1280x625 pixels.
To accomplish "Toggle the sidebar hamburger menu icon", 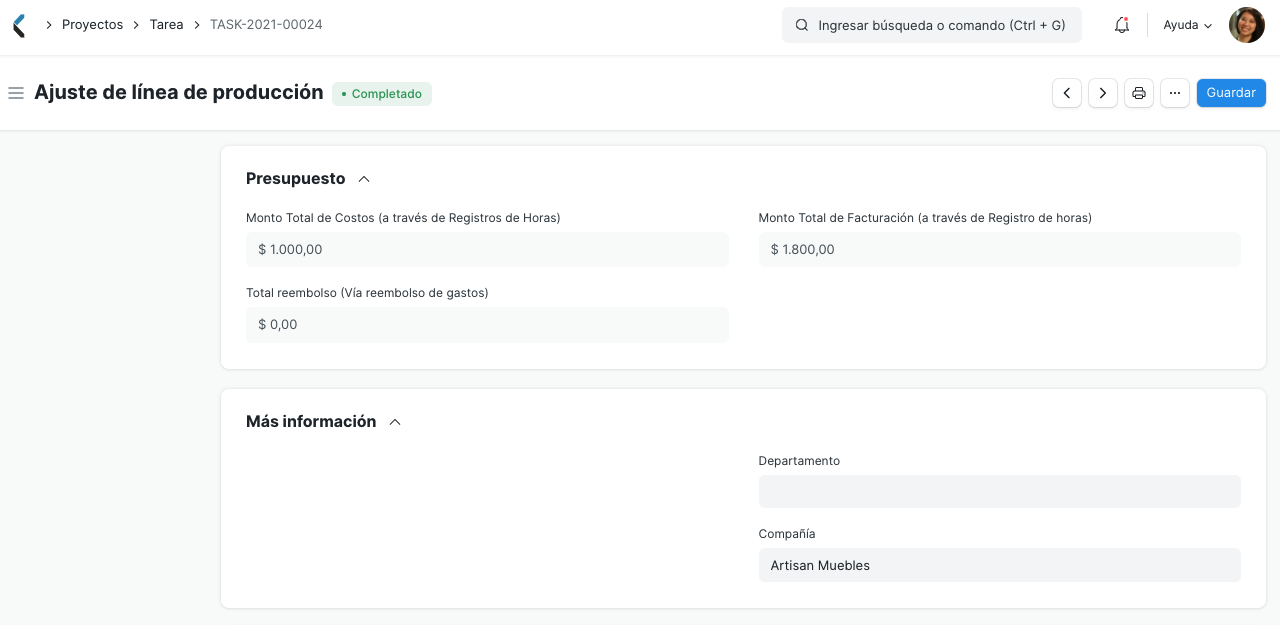I will pyautogui.click(x=16, y=93).
